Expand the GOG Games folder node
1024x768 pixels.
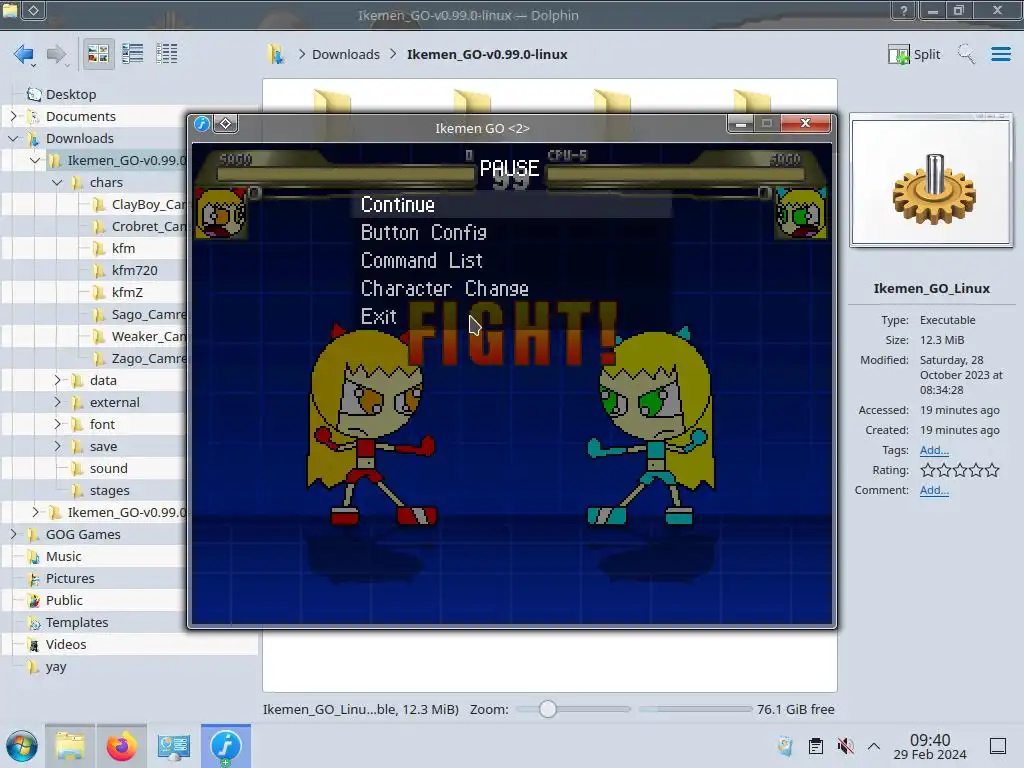(14, 534)
